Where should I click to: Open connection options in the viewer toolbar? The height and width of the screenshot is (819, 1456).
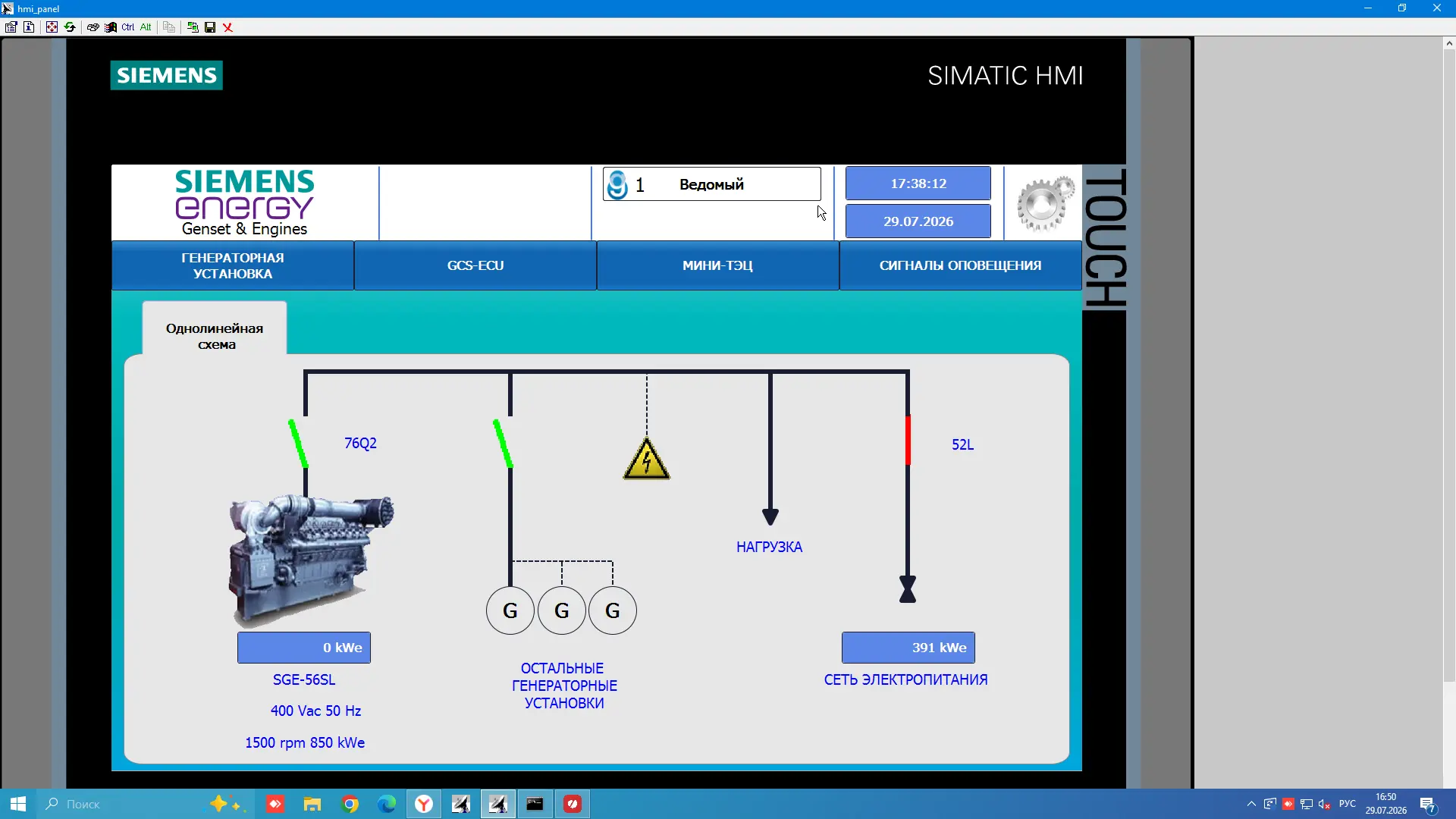11,27
